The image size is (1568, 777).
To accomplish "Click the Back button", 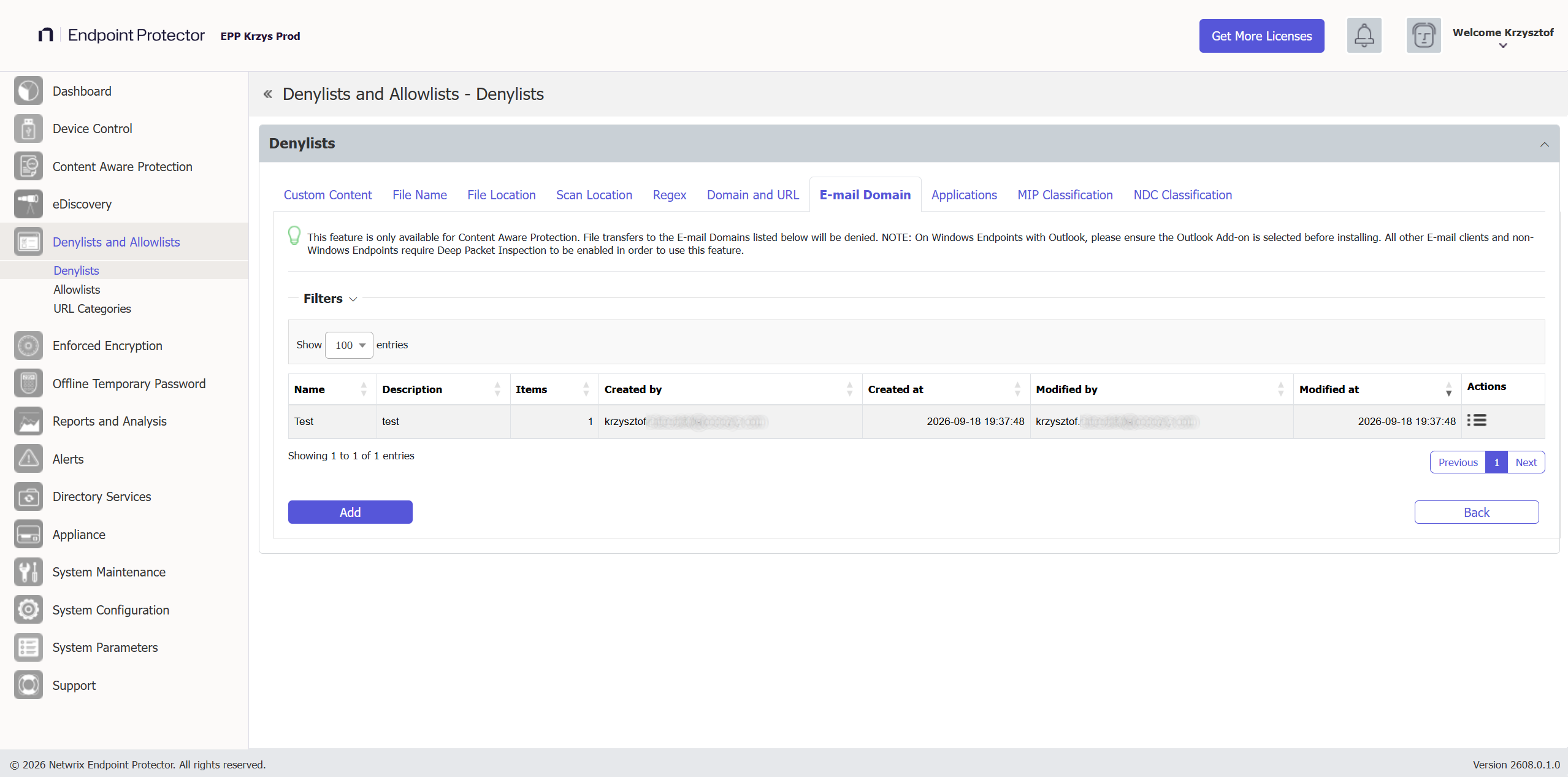I will (1476, 512).
